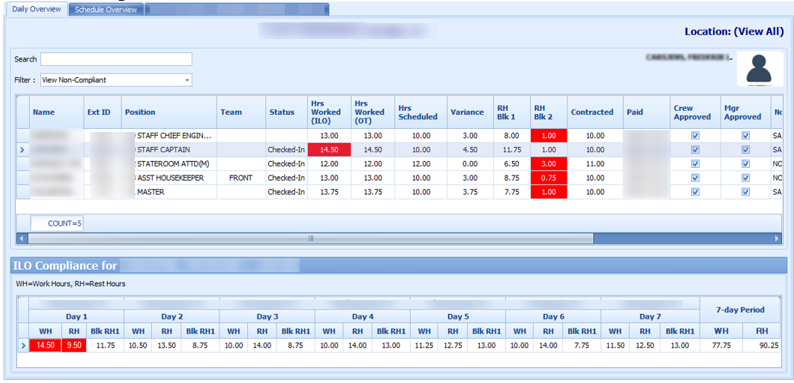Switch to the Daily Overview tab
Viewport: 794px width, 383px height.
36,9
